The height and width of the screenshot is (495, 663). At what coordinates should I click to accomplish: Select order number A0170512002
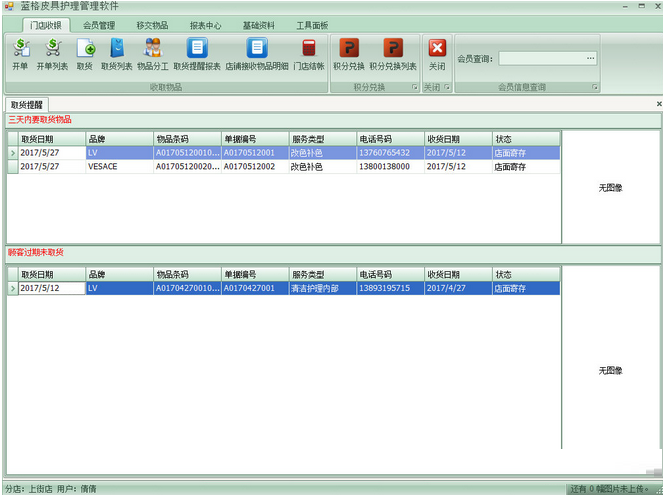(255, 167)
